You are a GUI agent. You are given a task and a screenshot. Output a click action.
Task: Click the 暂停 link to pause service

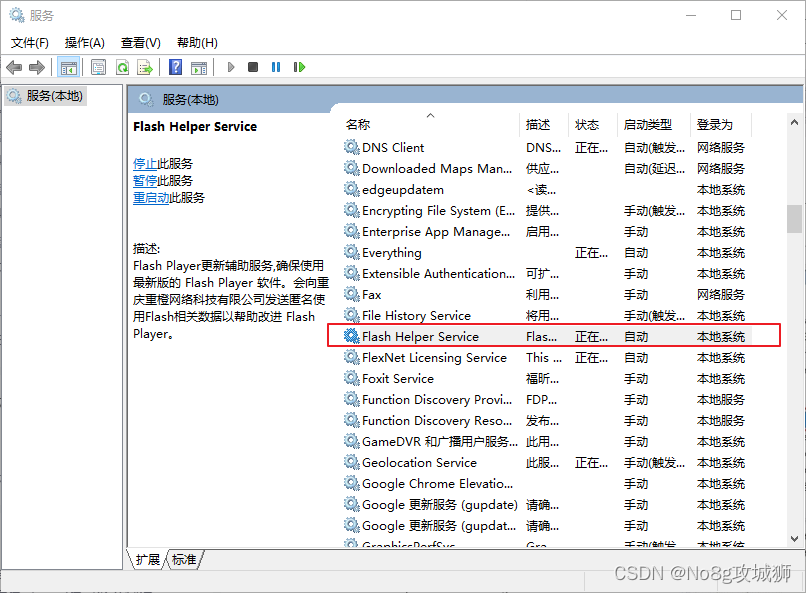[145, 181]
